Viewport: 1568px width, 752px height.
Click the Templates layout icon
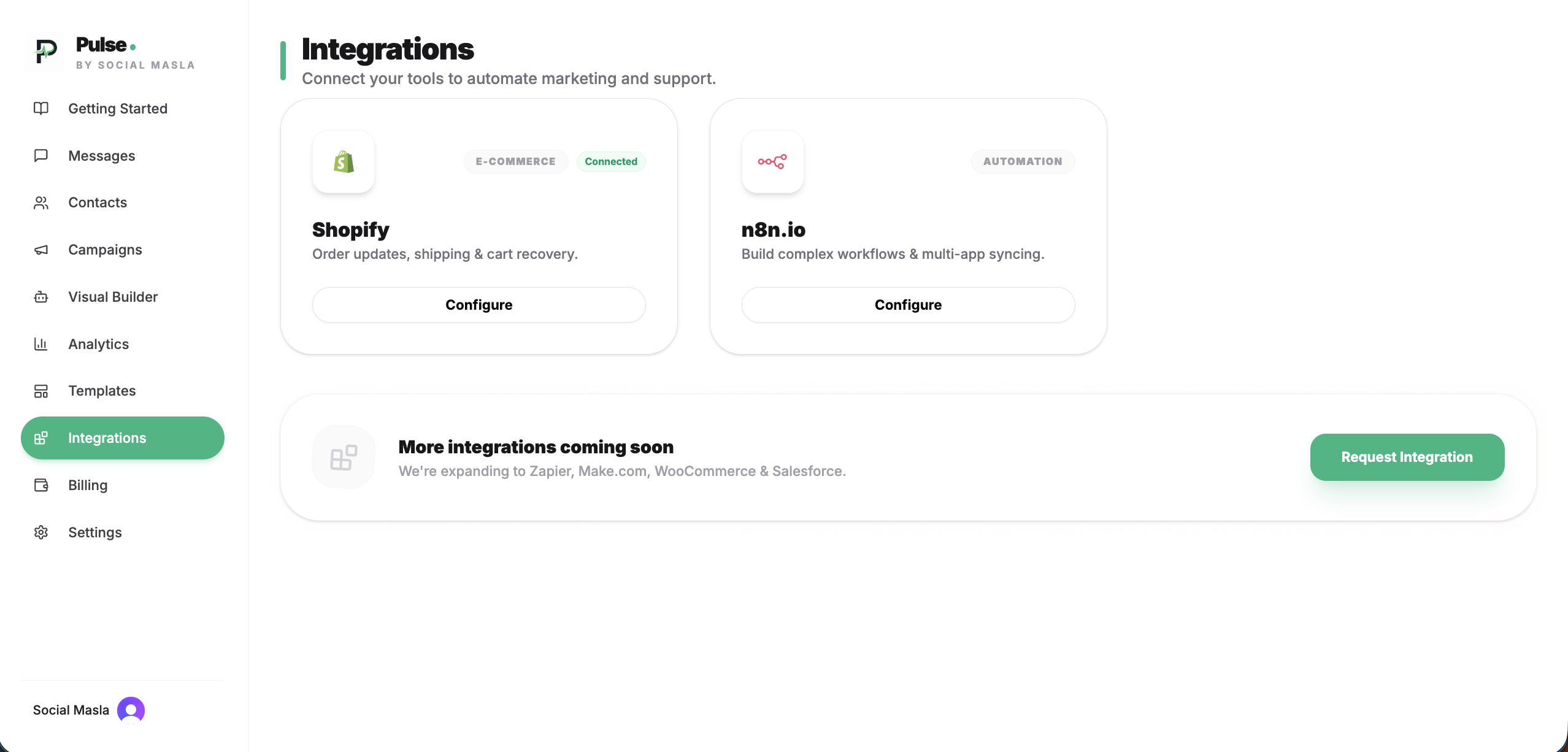click(41, 391)
